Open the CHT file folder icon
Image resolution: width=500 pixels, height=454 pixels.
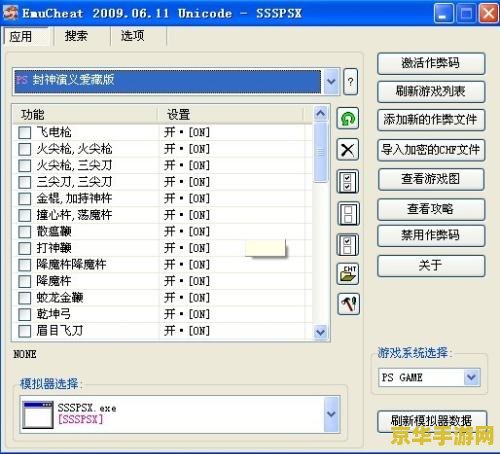[x=348, y=274]
